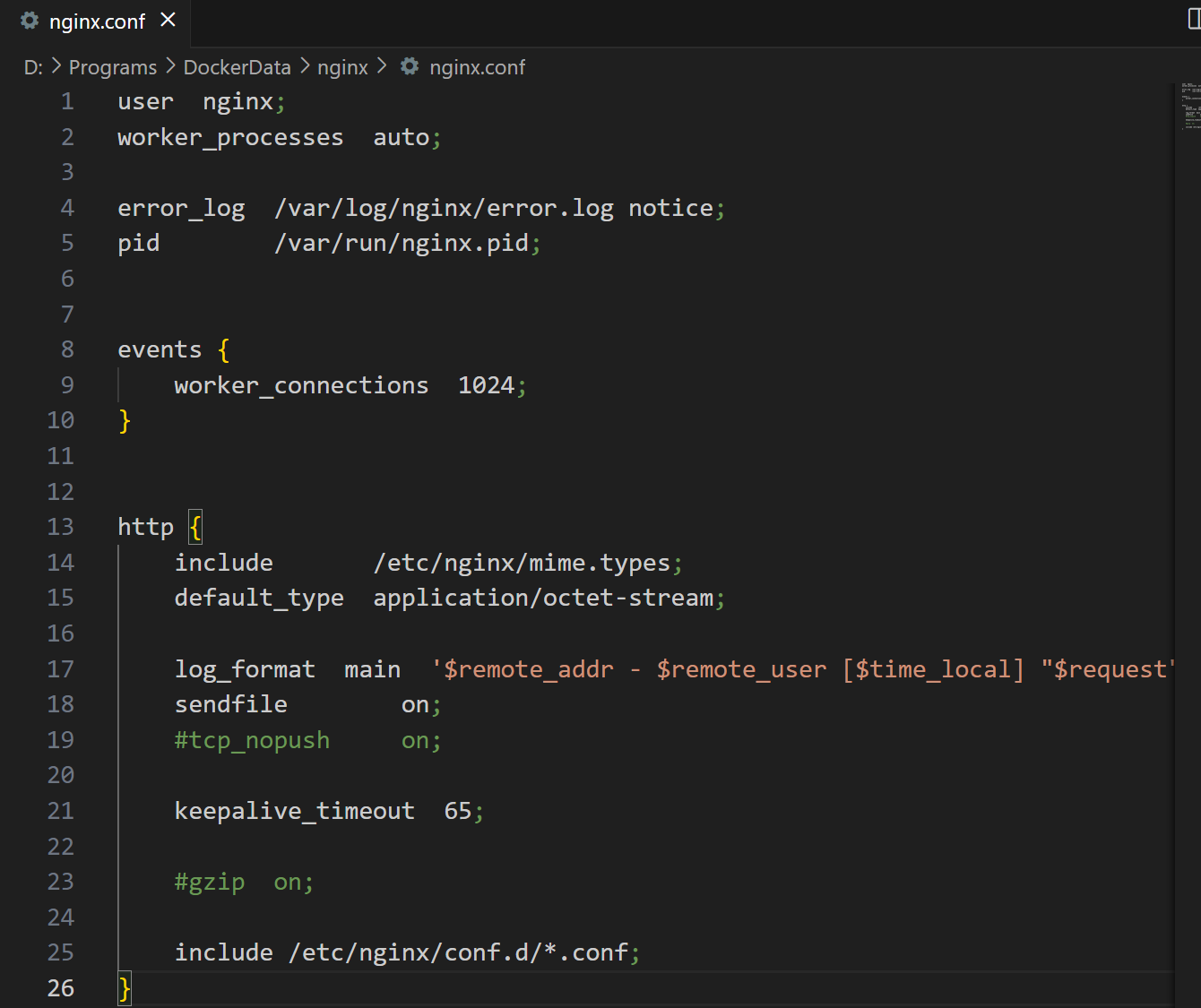The height and width of the screenshot is (1008, 1201).
Task: Click 'main' on line 17
Action: (x=372, y=670)
